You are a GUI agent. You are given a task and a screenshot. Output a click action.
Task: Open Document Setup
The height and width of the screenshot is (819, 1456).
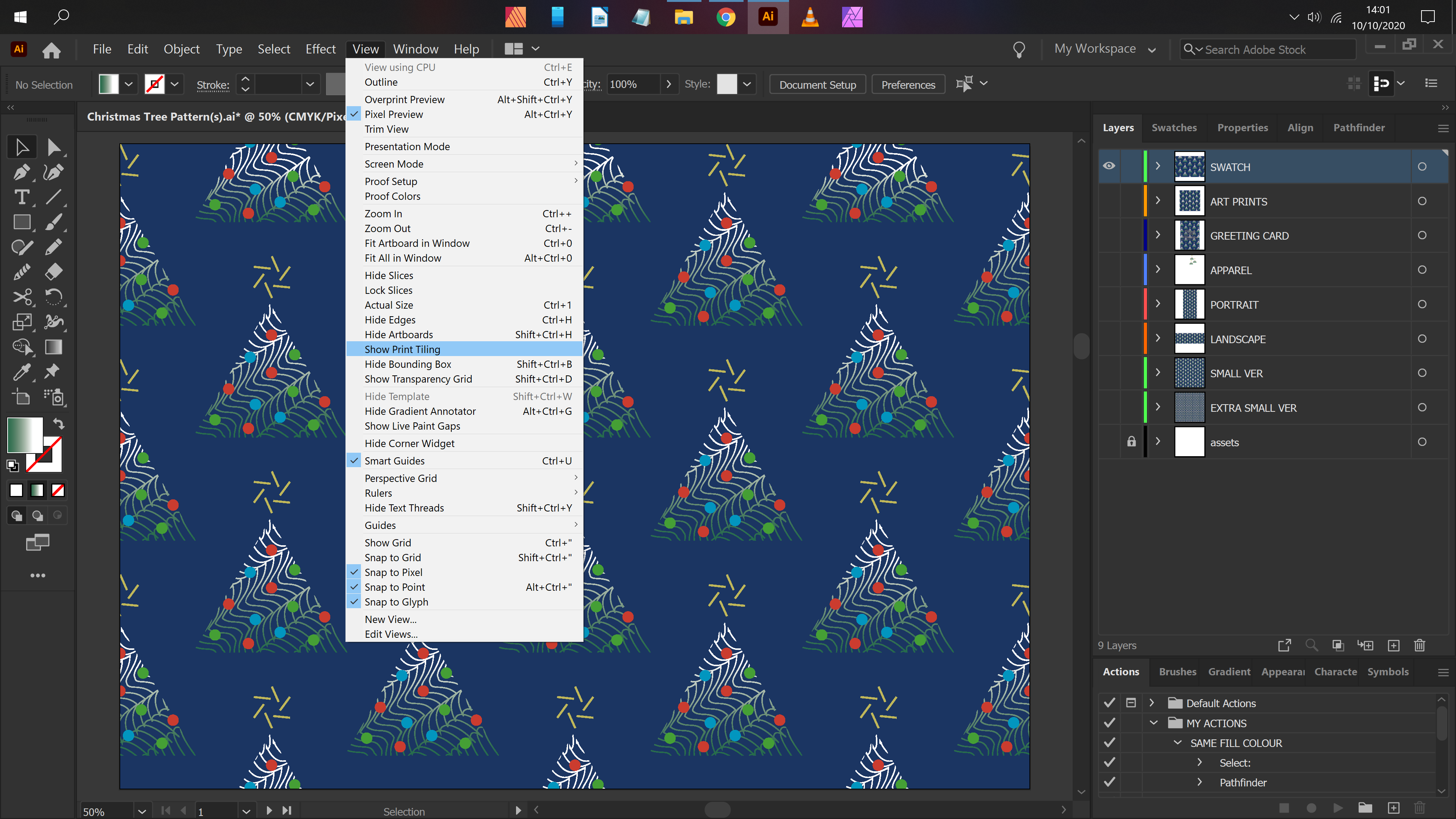(x=817, y=84)
